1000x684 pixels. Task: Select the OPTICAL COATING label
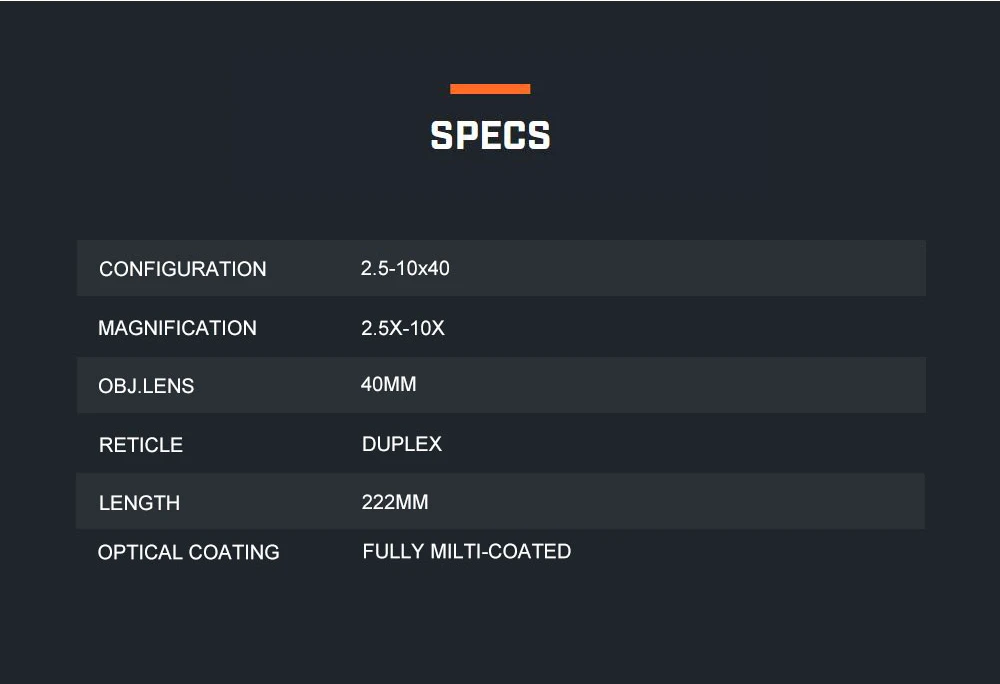click(x=189, y=552)
